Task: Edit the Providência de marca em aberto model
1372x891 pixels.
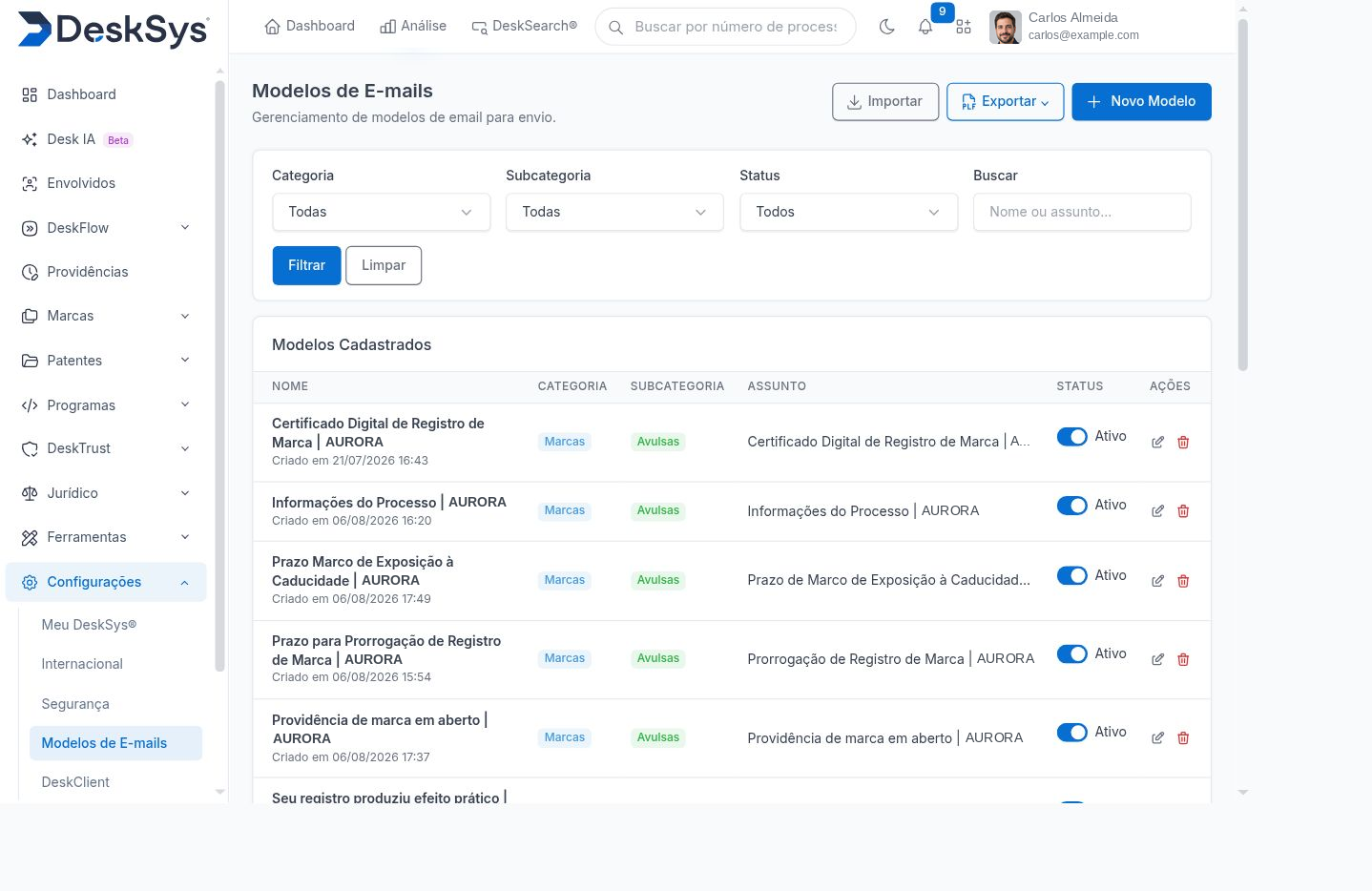Action: (x=1157, y=737)
